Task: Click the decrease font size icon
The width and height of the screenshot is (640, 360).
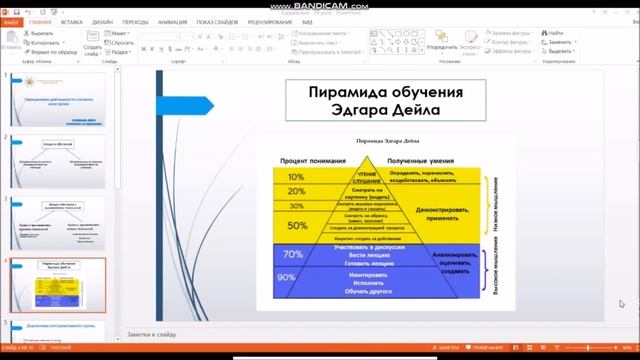Action: pos(209,37)
